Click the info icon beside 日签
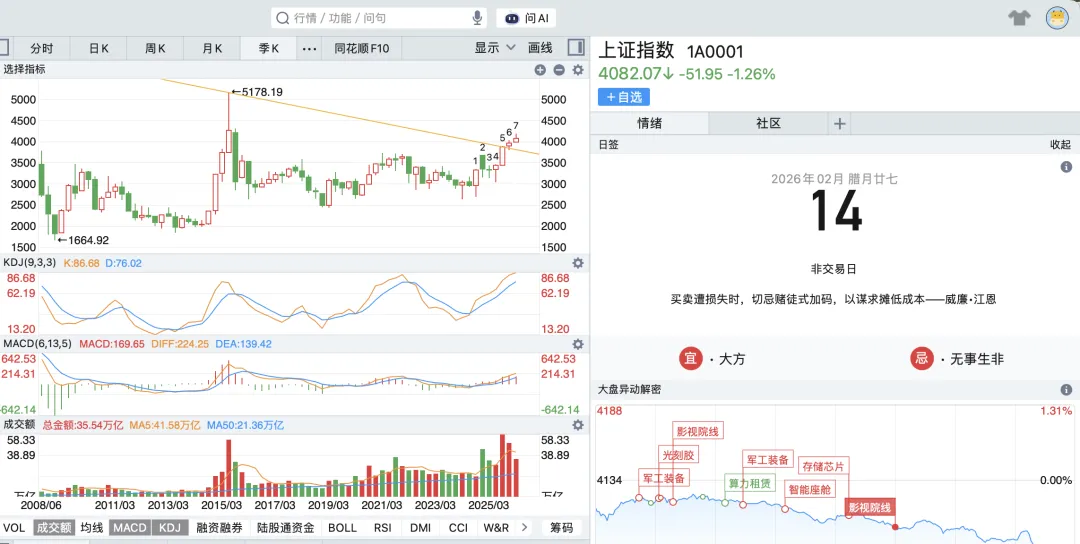This screenshot has height=544, width=1080. (1066, 167)
